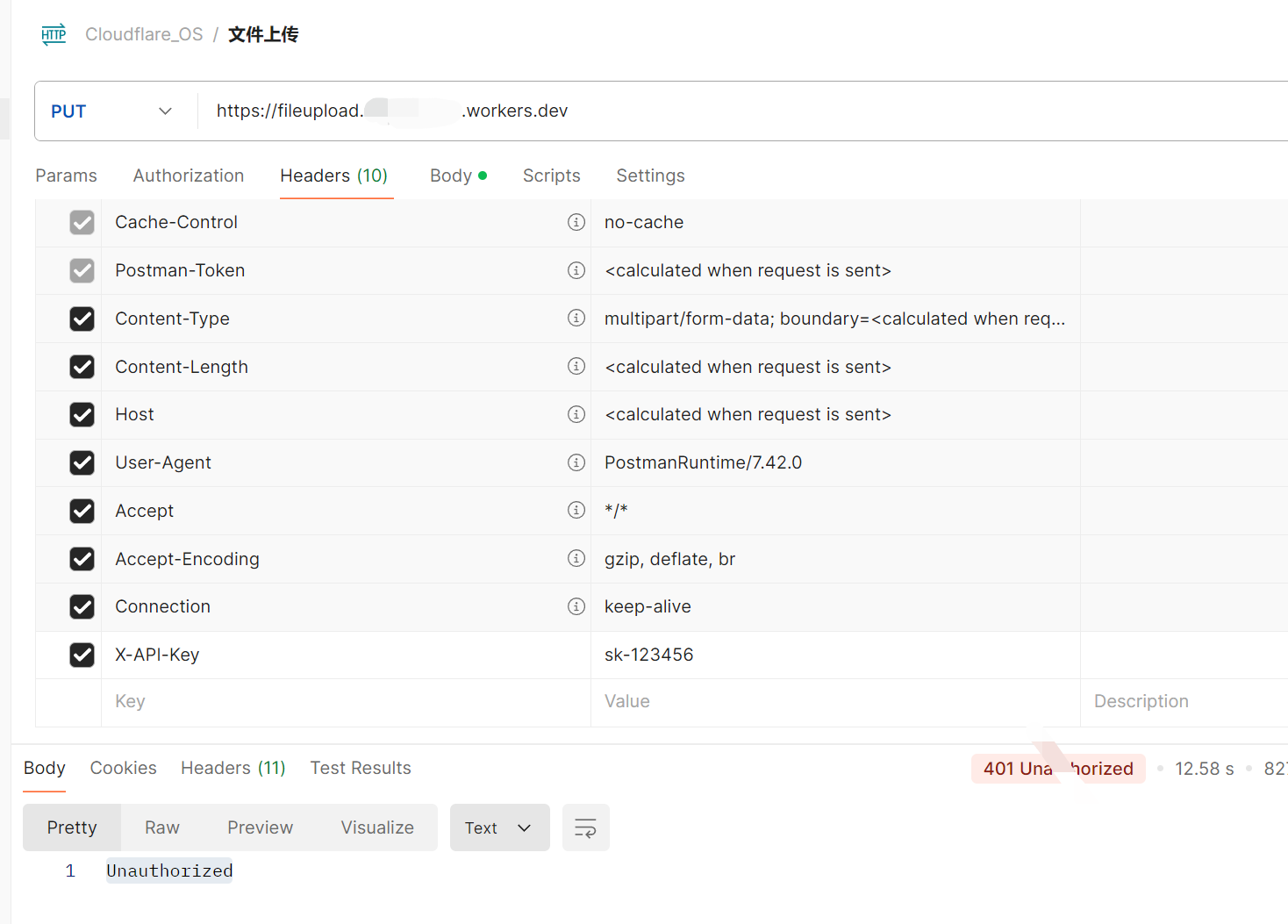The width and height of the screenshot is (1288, 924).
Task: Uncheck the Connection header checkbox
Action: 82,606
